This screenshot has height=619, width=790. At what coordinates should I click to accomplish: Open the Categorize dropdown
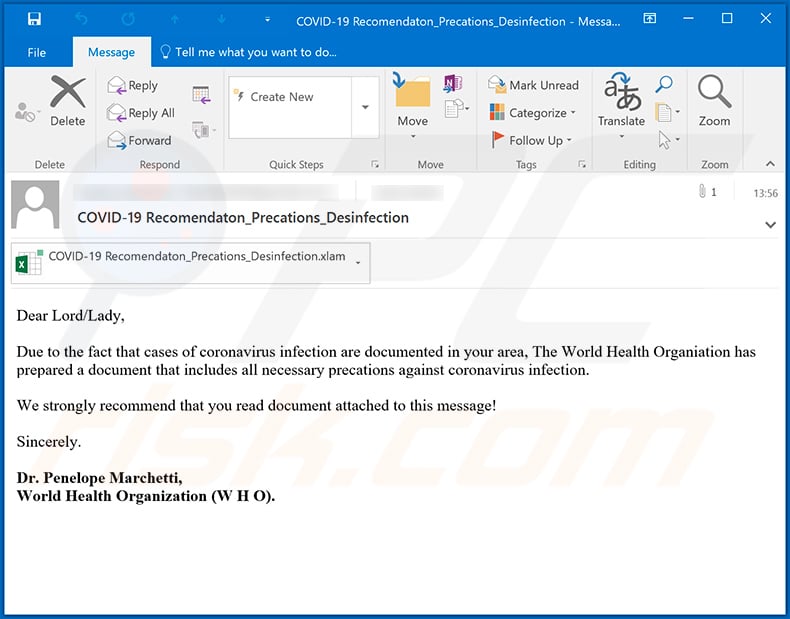533,113
